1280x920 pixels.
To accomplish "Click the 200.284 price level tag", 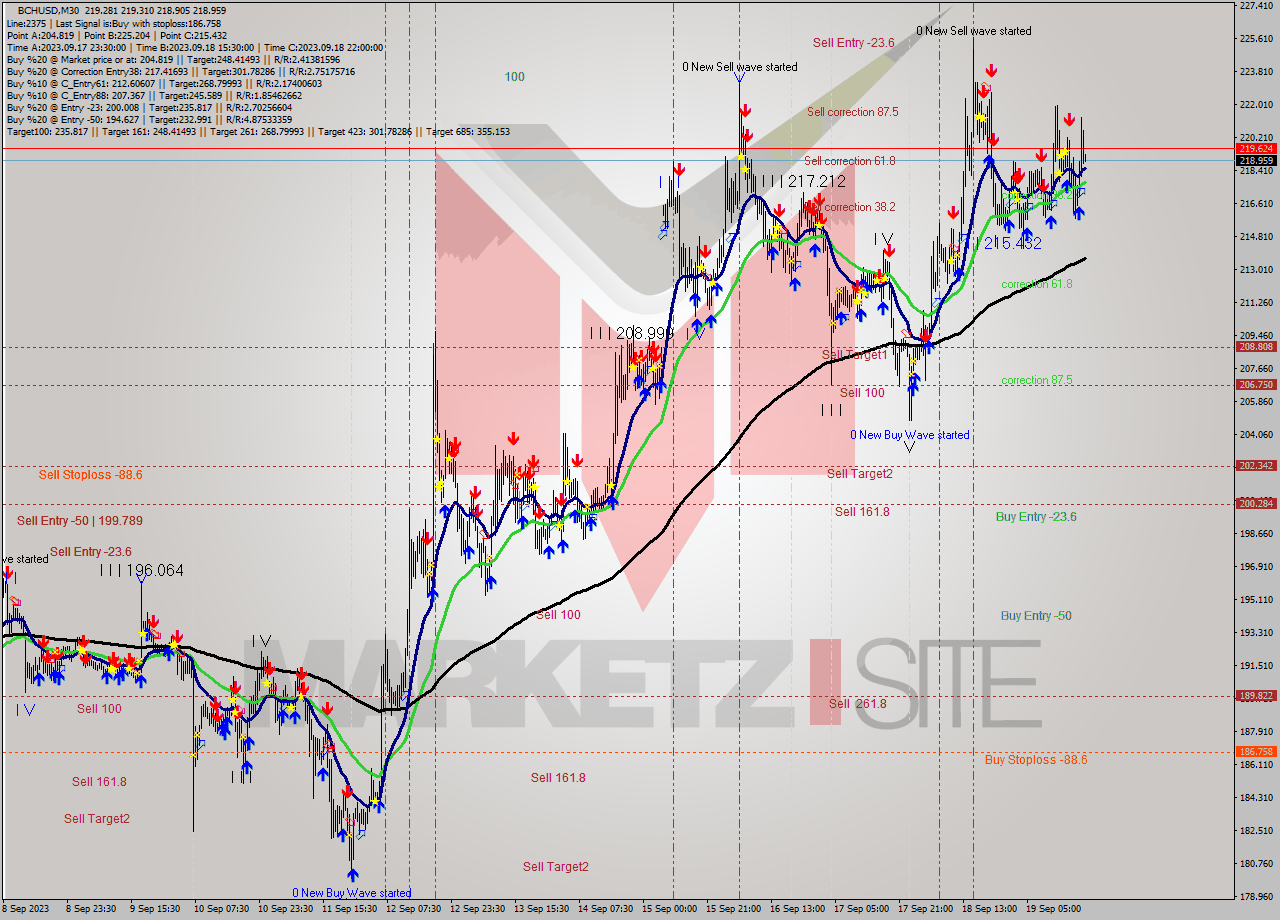I will [1256, 504].
